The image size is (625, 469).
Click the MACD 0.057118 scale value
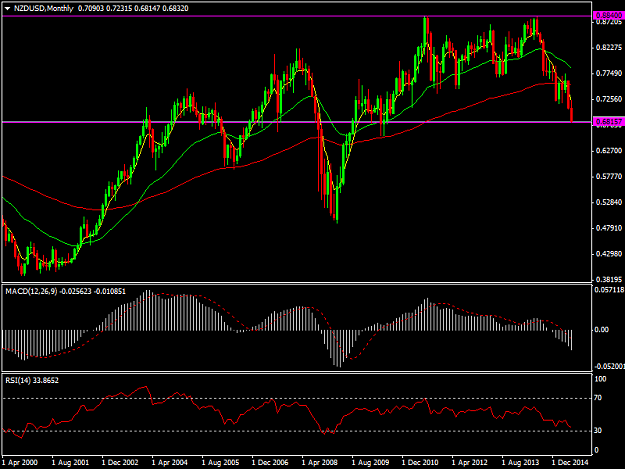609,290
